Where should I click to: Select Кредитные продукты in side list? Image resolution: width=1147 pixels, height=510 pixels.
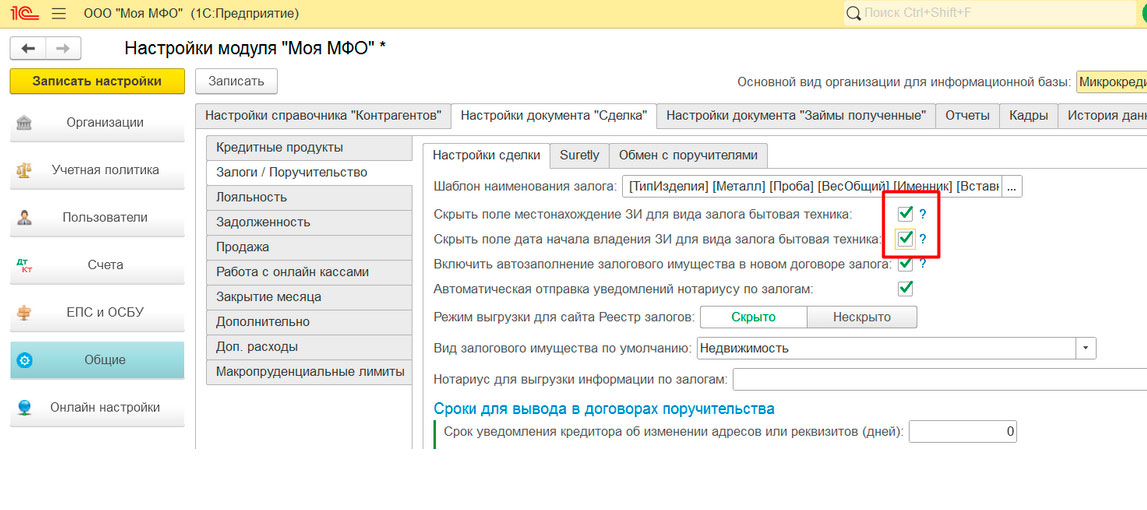click(309, 148)
